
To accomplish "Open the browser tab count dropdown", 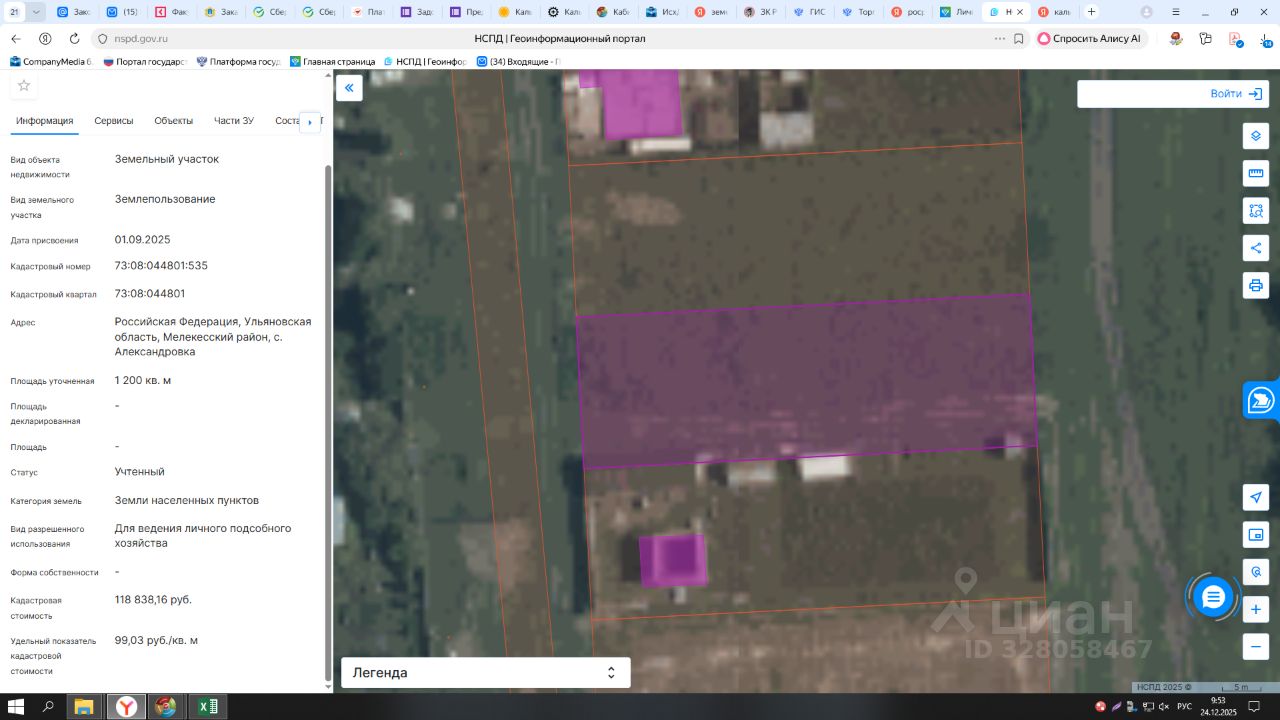I will (37, 12).
